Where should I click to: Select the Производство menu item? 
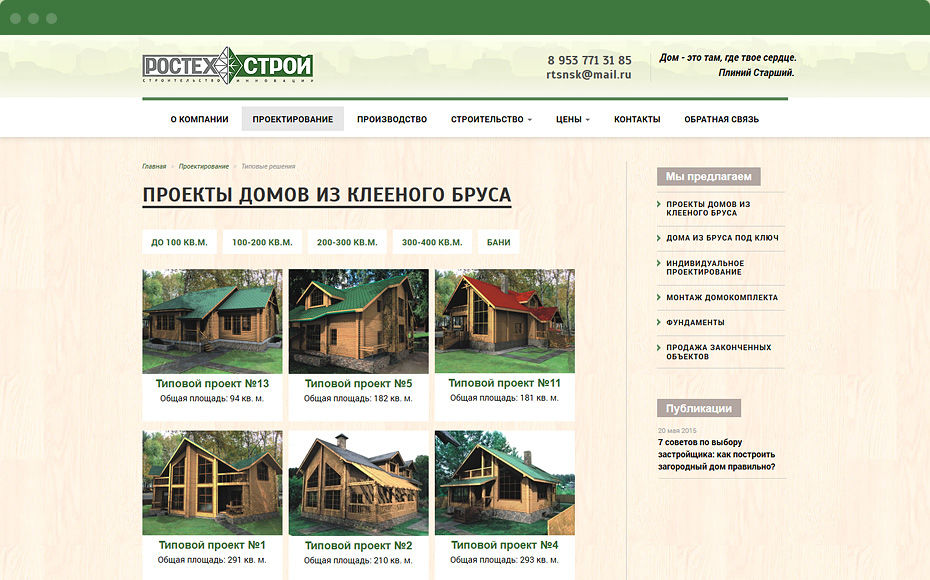coord(392,119)
